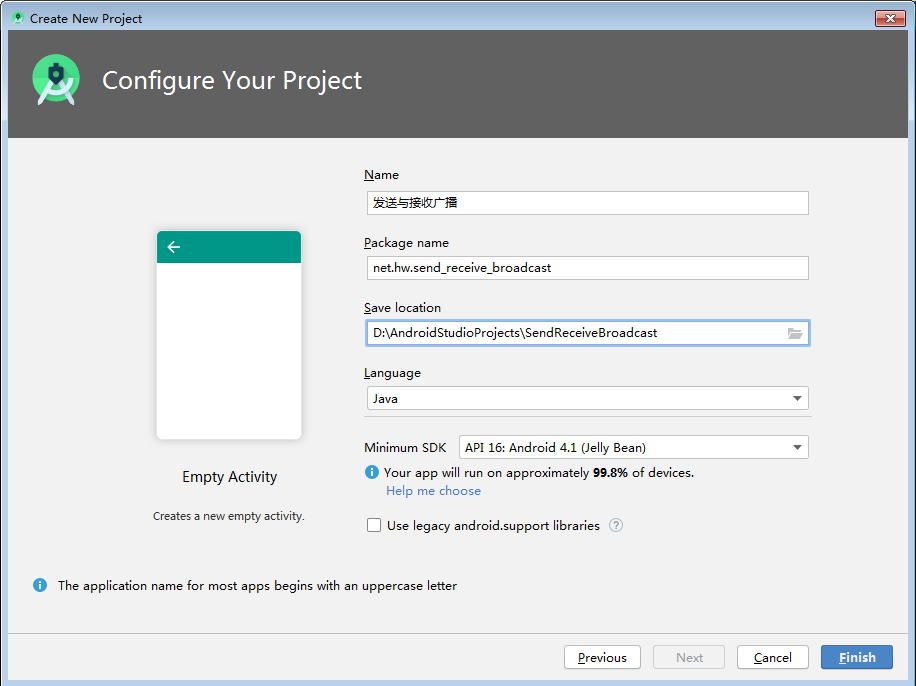Viewport: 916px width, 686px height.
Task: Enable Use legacy android.support libraries checkbox
Action: pos(374,525)
